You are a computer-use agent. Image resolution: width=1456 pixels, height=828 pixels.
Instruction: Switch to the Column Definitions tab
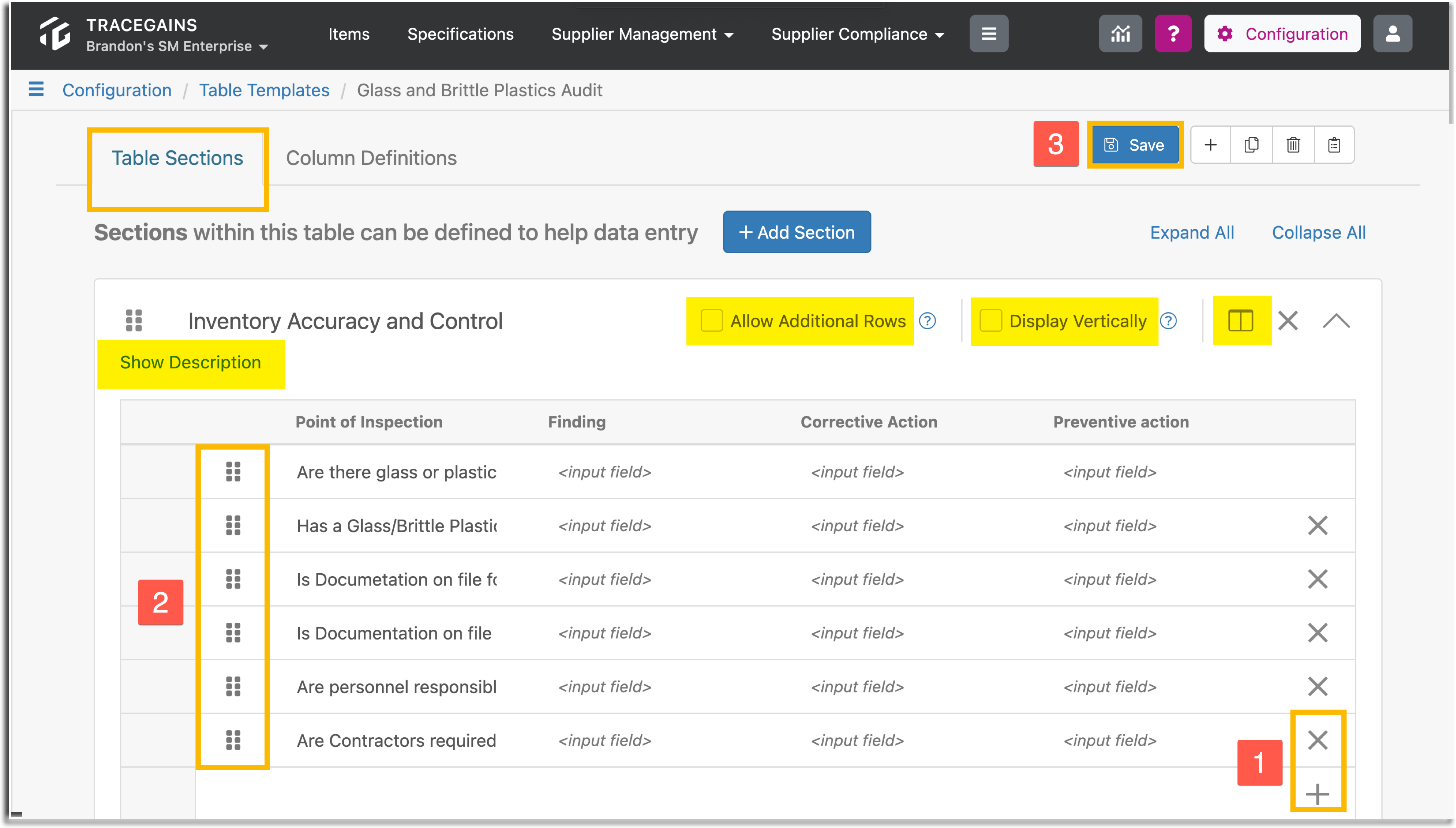(371, 158)
